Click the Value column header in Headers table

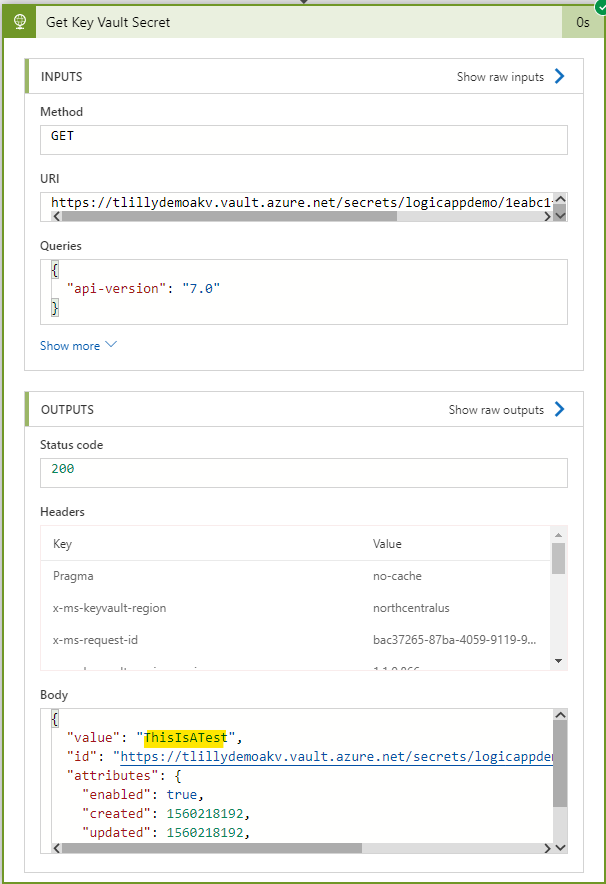pos(387,544)
